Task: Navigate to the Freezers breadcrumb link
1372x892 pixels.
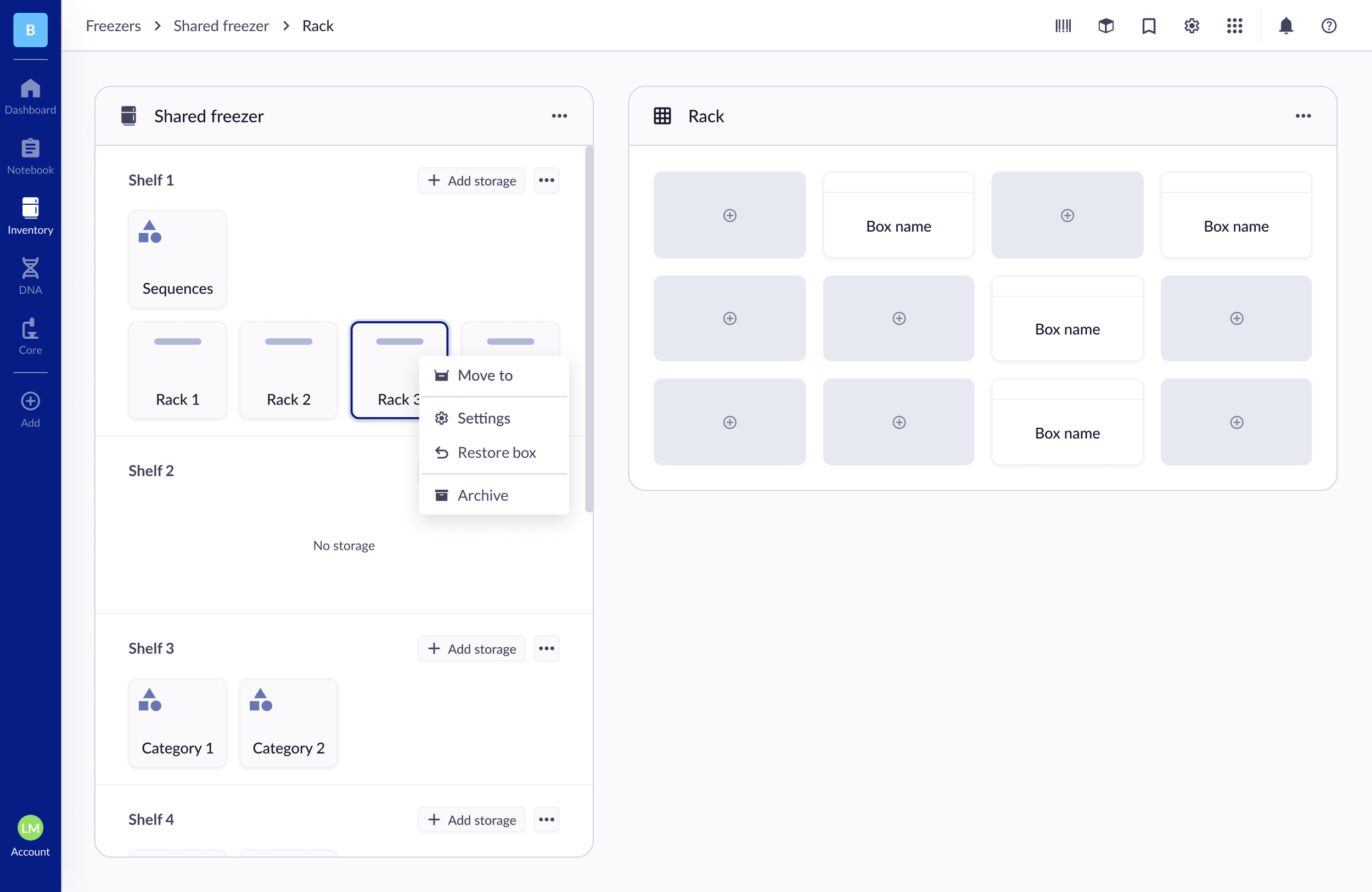Action: pos(113,25)
